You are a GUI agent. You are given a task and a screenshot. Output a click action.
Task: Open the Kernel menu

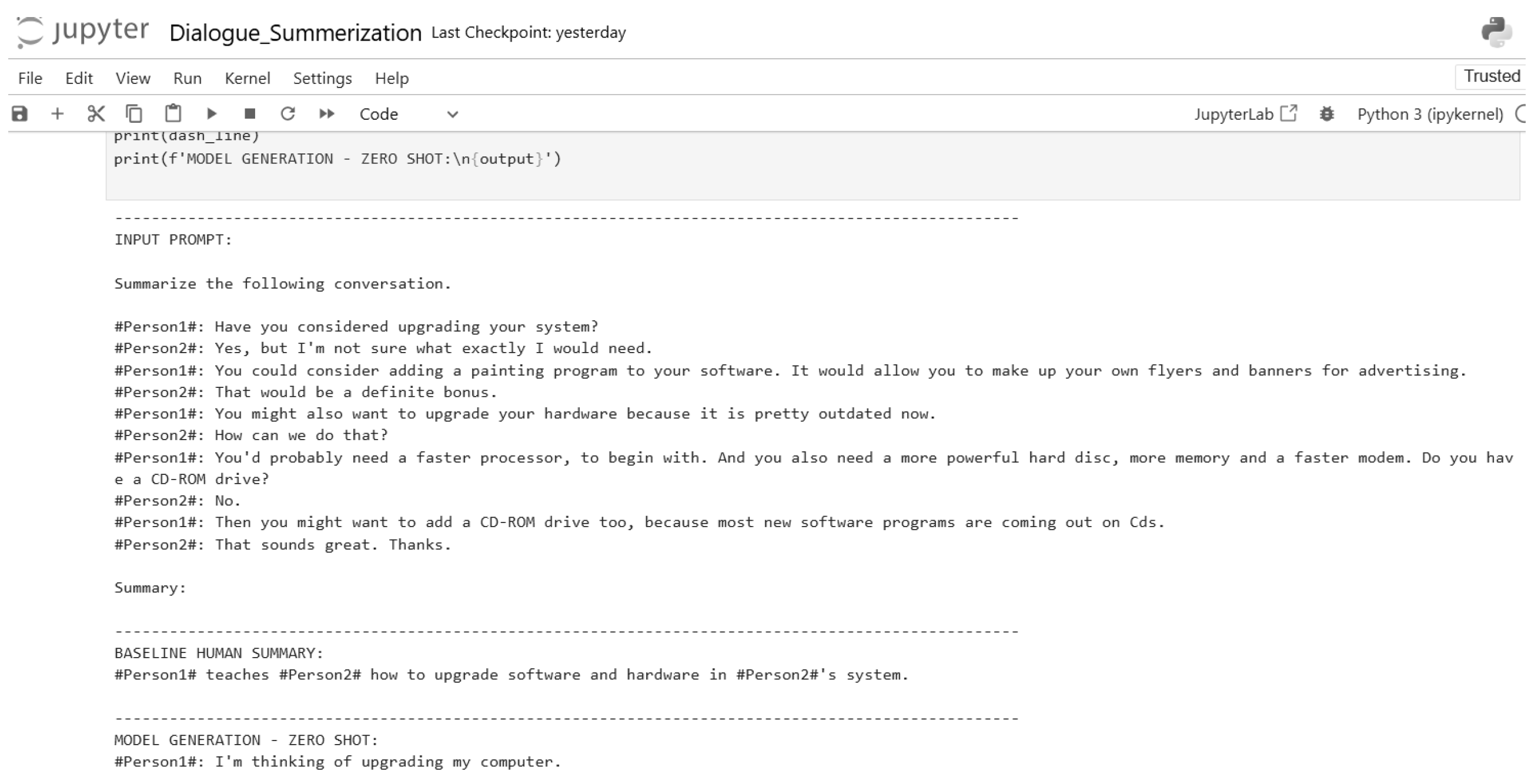tap(247, 78)
